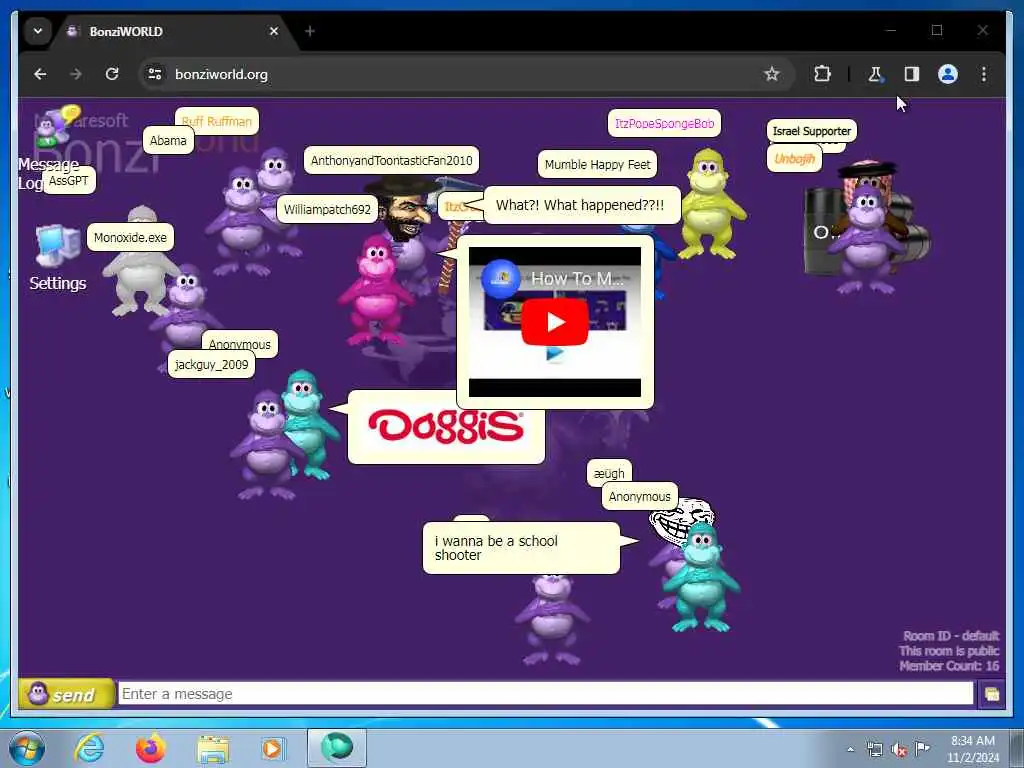View site information icon in address bar

(155, 74)
